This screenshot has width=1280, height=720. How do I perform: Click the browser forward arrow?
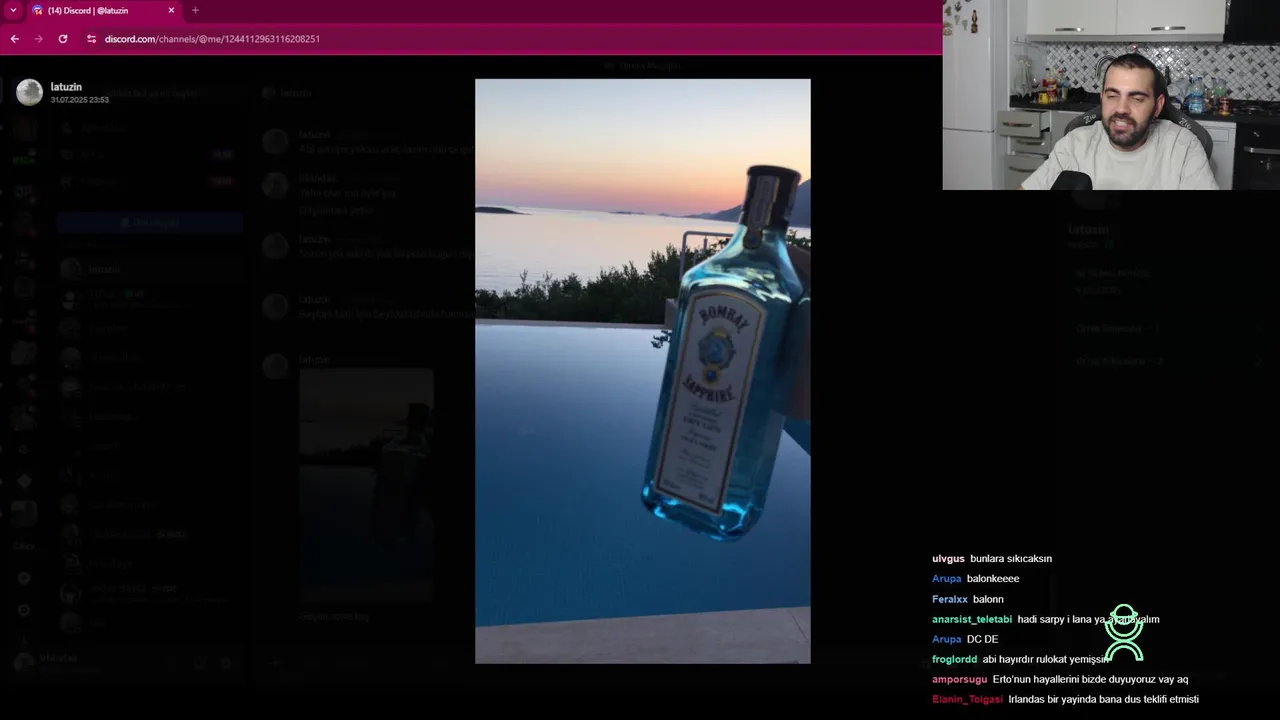tap(38, 39)
